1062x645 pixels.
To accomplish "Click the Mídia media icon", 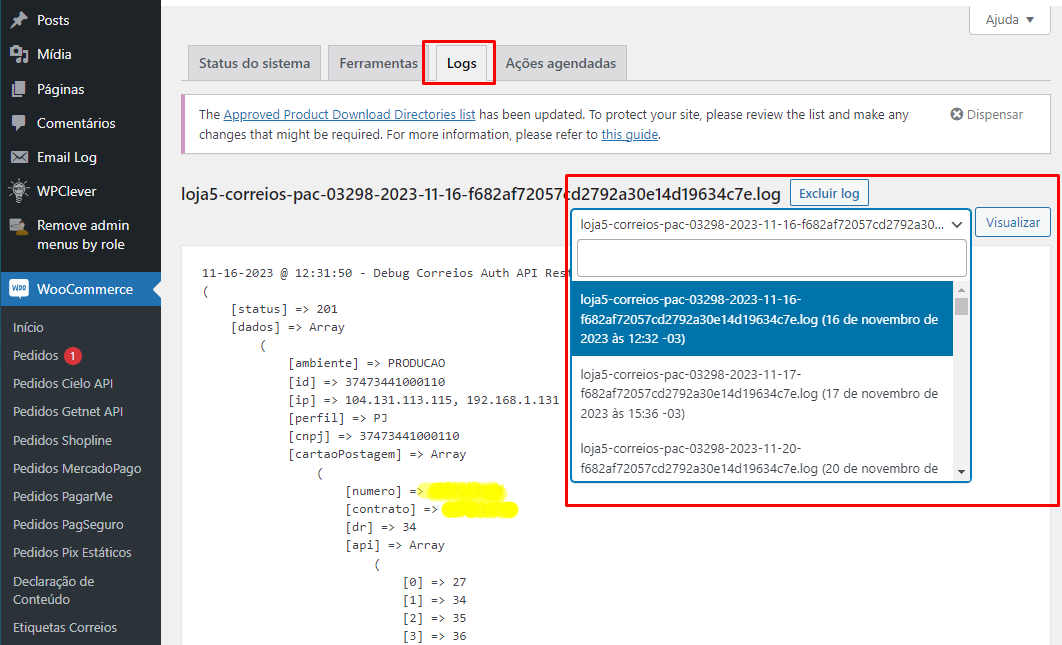I will 19,54.
